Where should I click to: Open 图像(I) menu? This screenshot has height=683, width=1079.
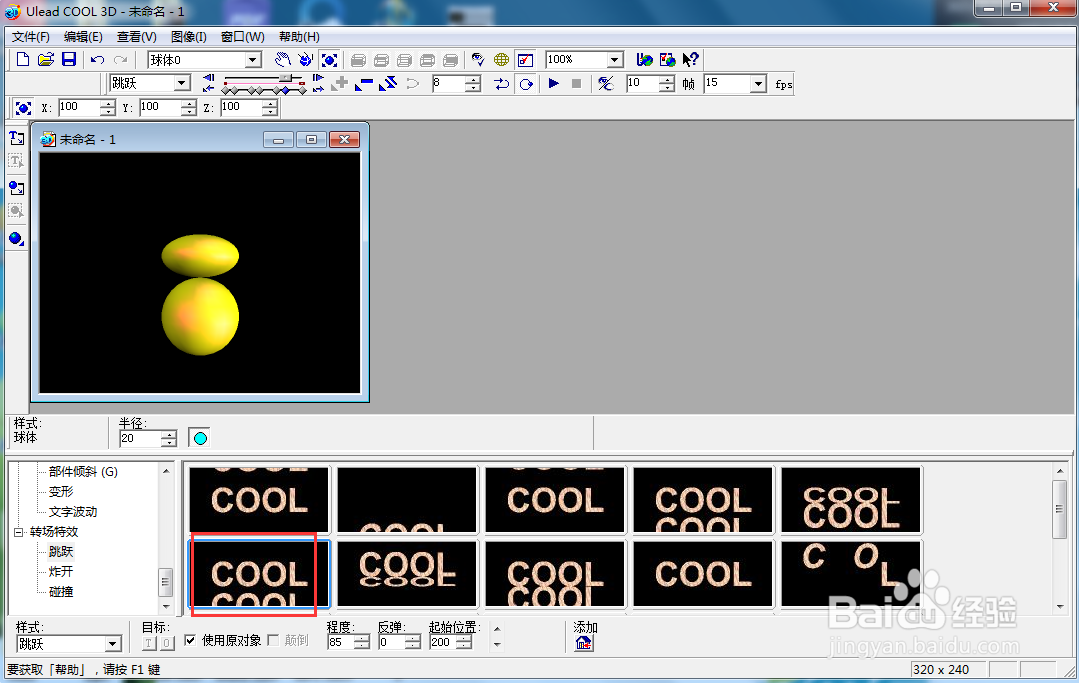click(189, 37)
